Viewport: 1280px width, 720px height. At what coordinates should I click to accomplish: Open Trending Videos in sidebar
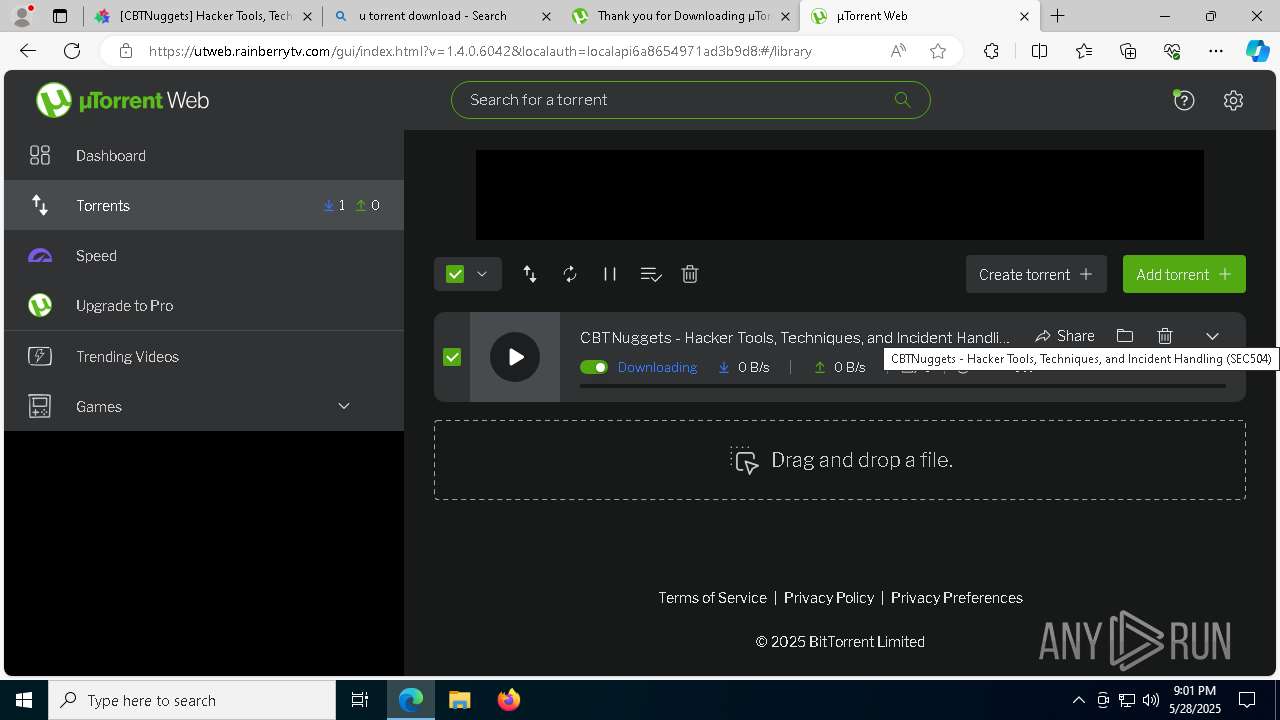pos(204,356)
